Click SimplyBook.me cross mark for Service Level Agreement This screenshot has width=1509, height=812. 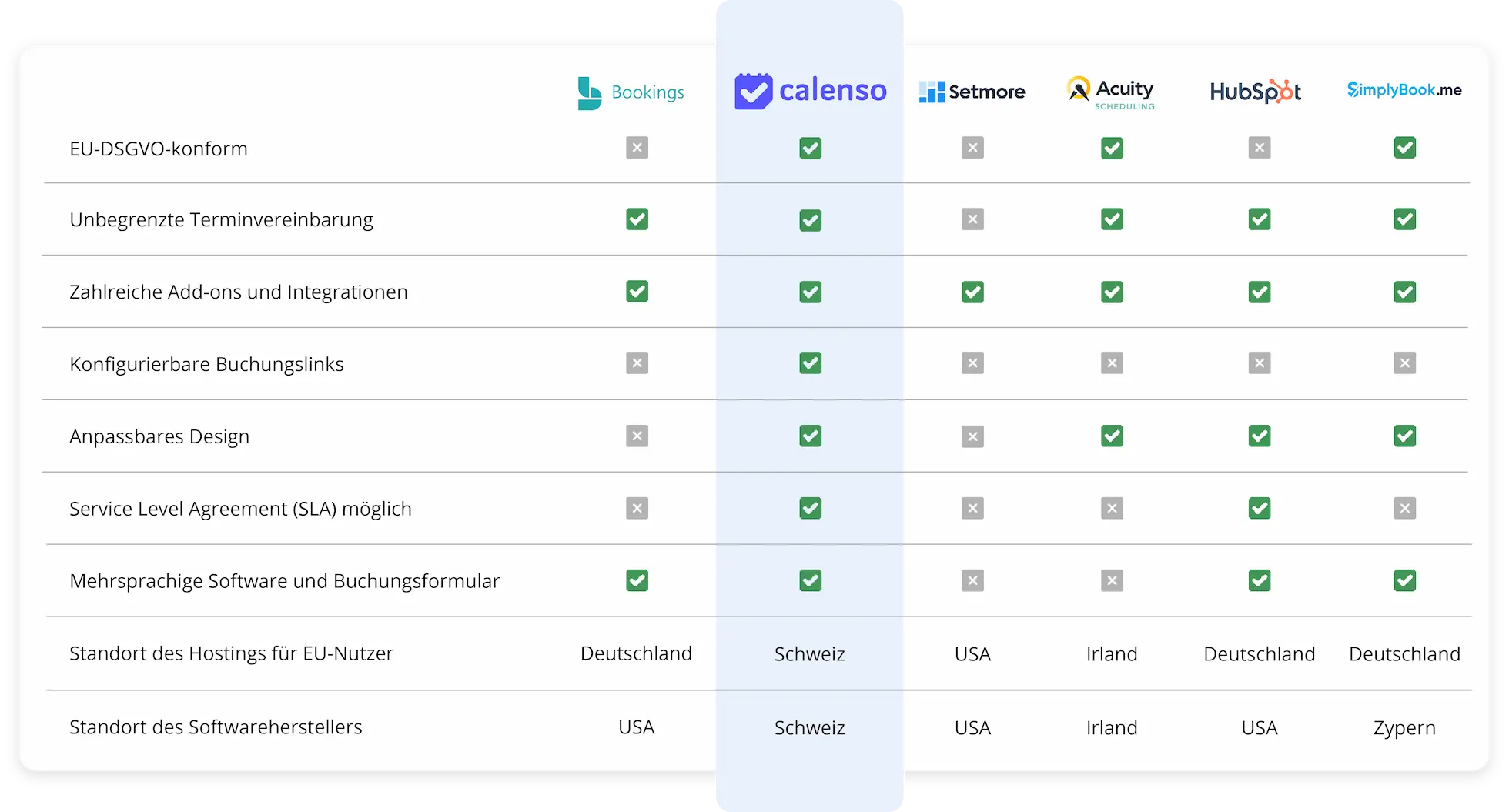[1404, 508]
